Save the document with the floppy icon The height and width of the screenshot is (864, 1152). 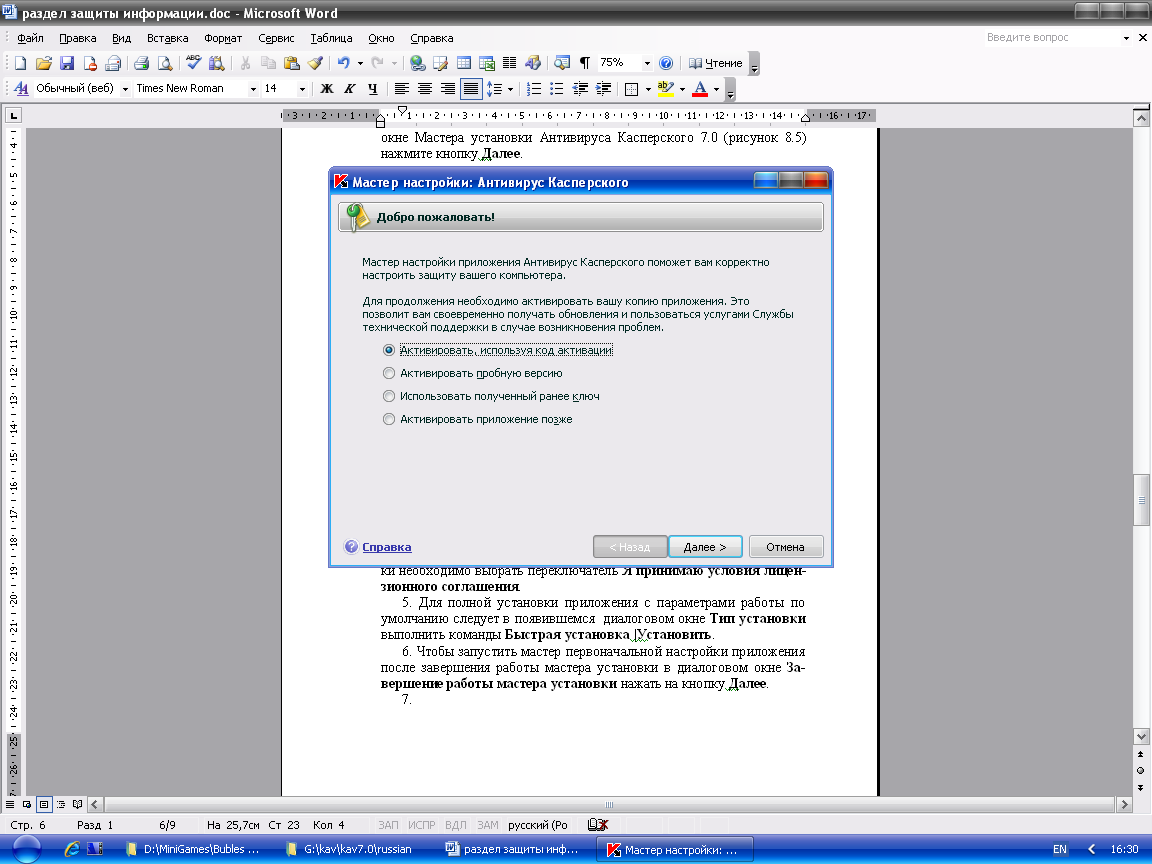pyautogui.click(x=67, y=63)
